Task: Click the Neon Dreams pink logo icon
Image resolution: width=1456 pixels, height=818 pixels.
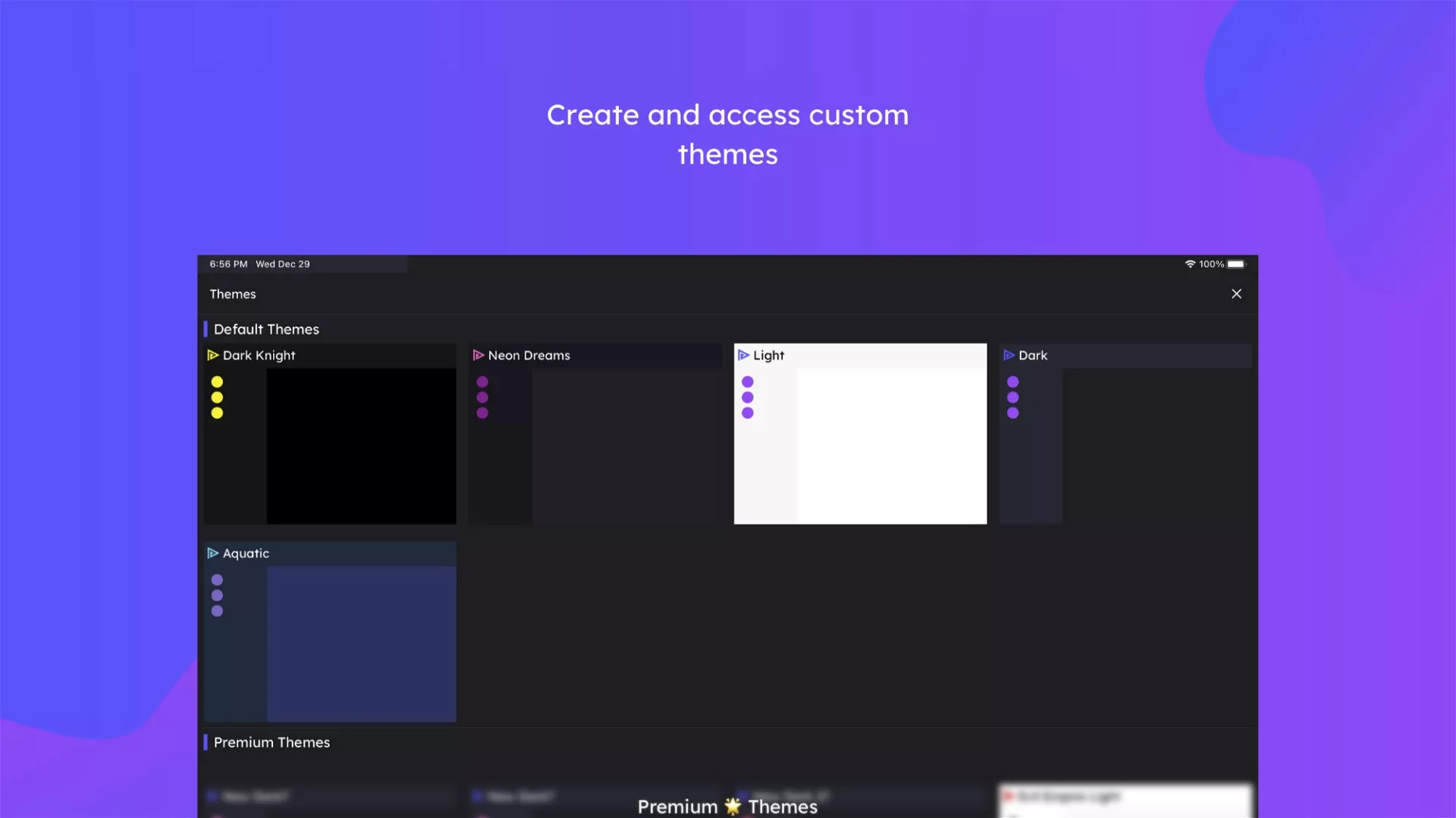Action: (x=479, y=355)
